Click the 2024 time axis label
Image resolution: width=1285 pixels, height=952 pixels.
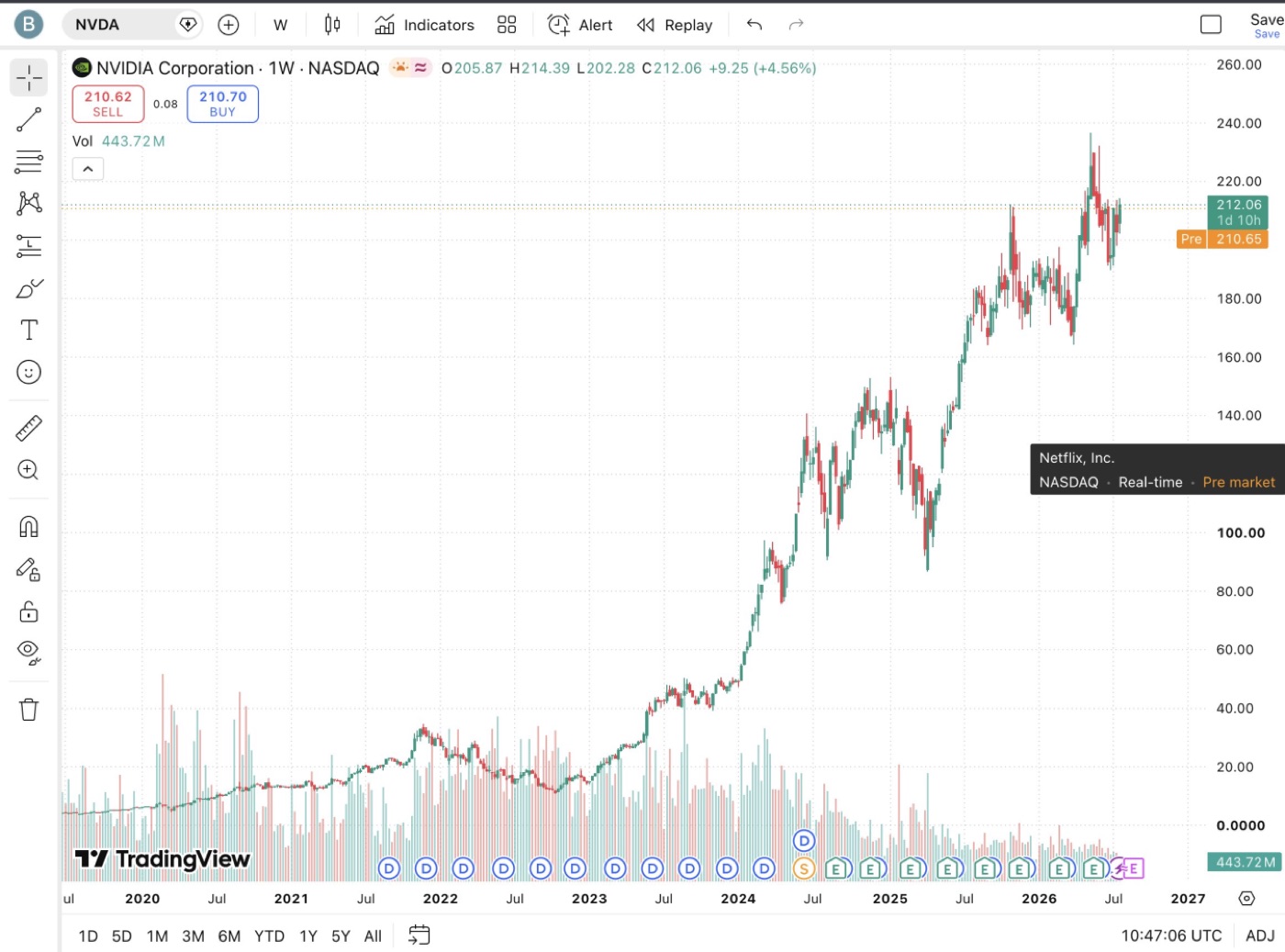(738, 900)
